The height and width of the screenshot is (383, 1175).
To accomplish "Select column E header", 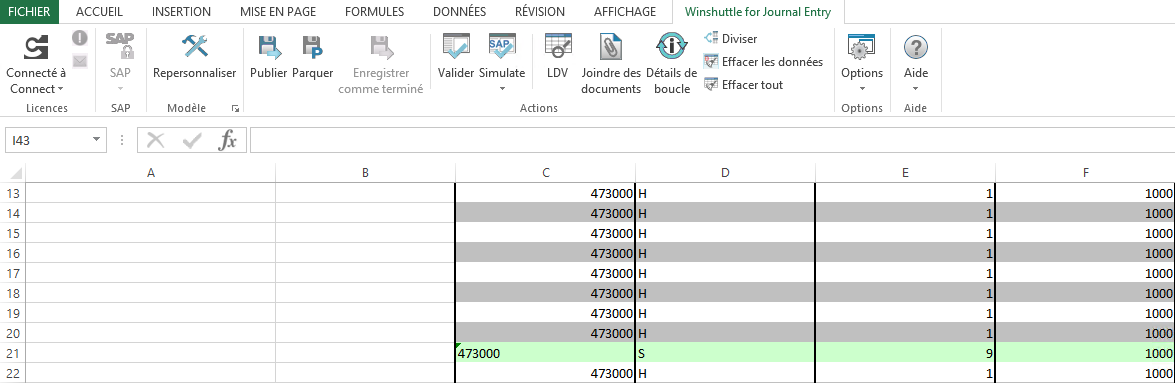I will [905, 173].
